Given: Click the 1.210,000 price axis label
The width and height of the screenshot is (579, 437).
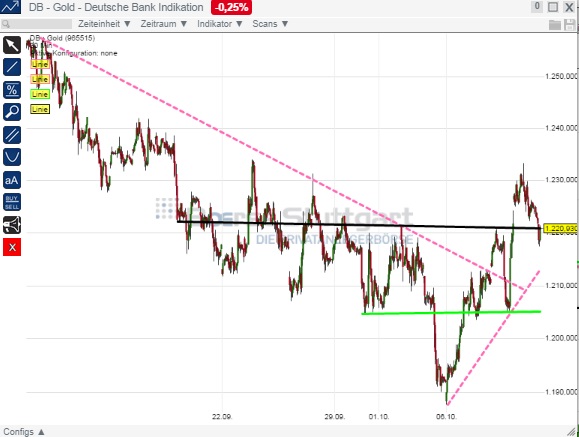Looking at the screenshot, I should coord(561,286).
